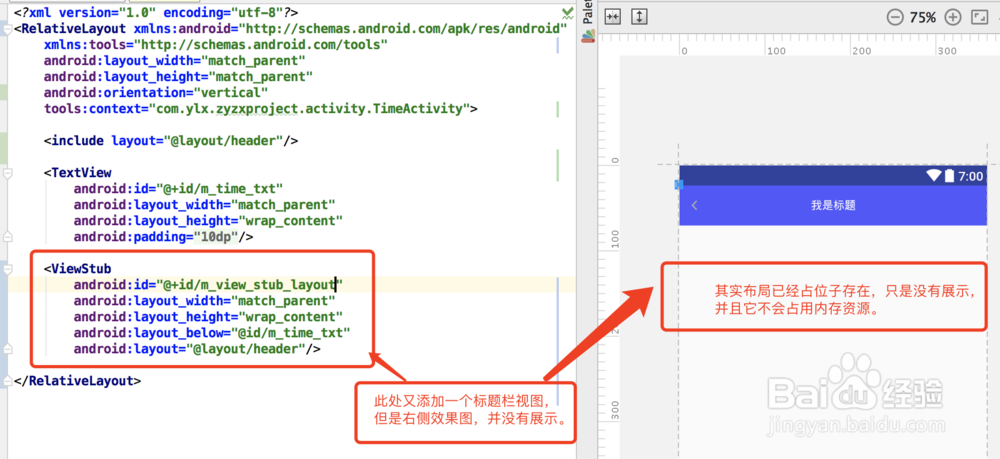Tap the back arrow in preview header
This screenshot has height=459, width=1000.
(695, 205)
